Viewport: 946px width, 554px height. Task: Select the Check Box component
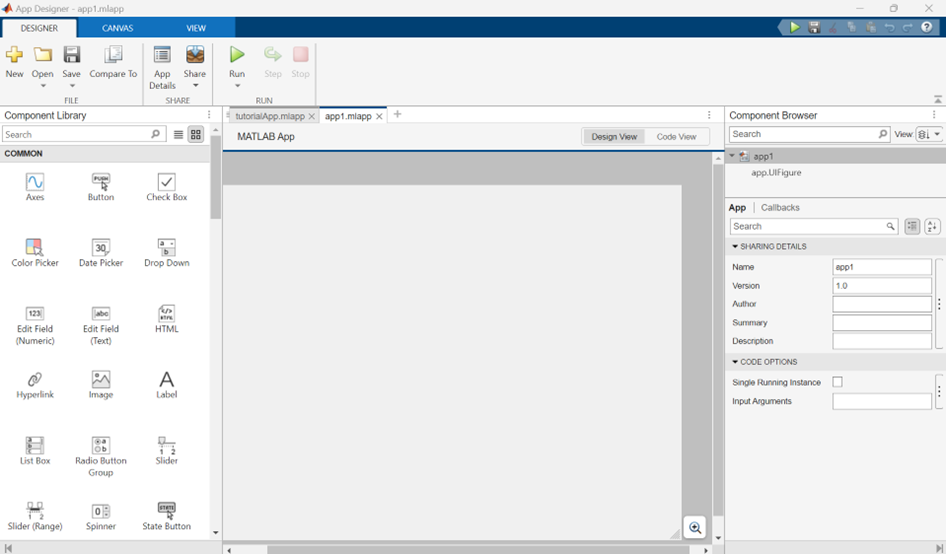click(x=167, y=187)
